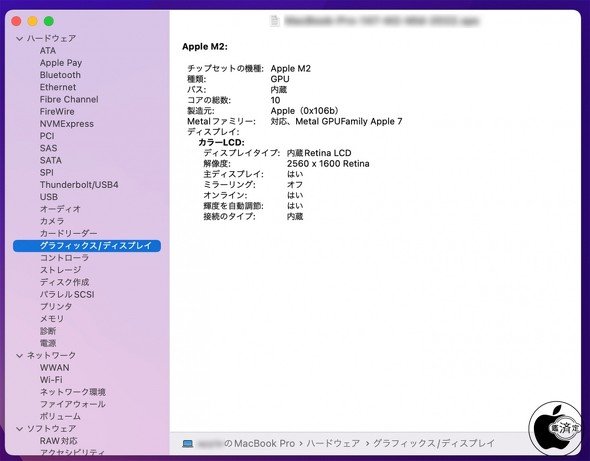
Task: Open プリンタ entry
Action: (56, 306)
